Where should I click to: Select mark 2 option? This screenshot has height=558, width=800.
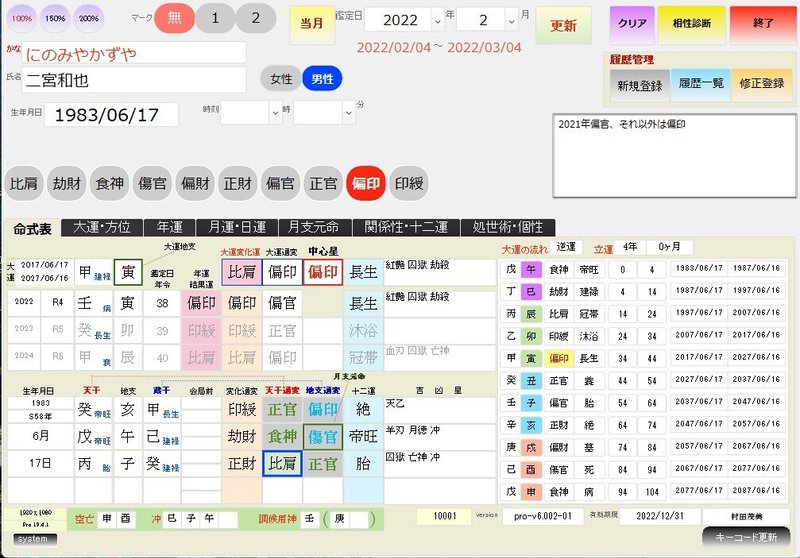coord(256,18)
